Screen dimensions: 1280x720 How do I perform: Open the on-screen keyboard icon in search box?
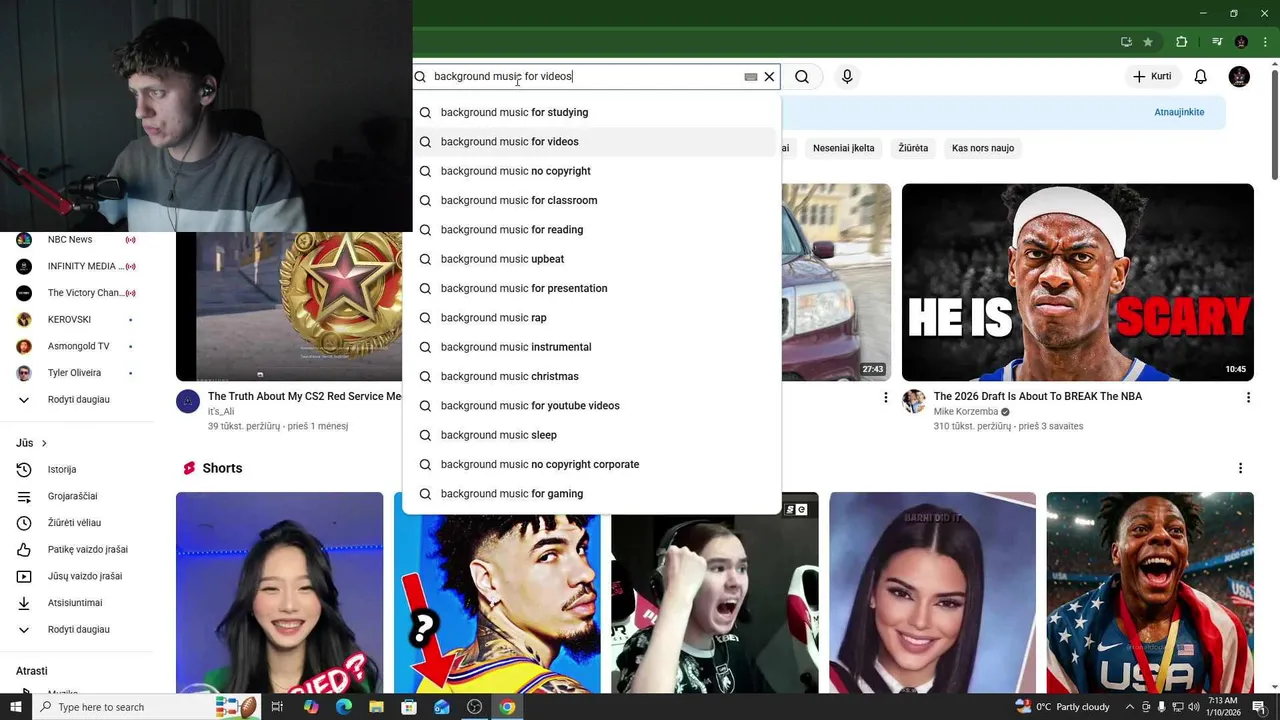pos(751,76)
